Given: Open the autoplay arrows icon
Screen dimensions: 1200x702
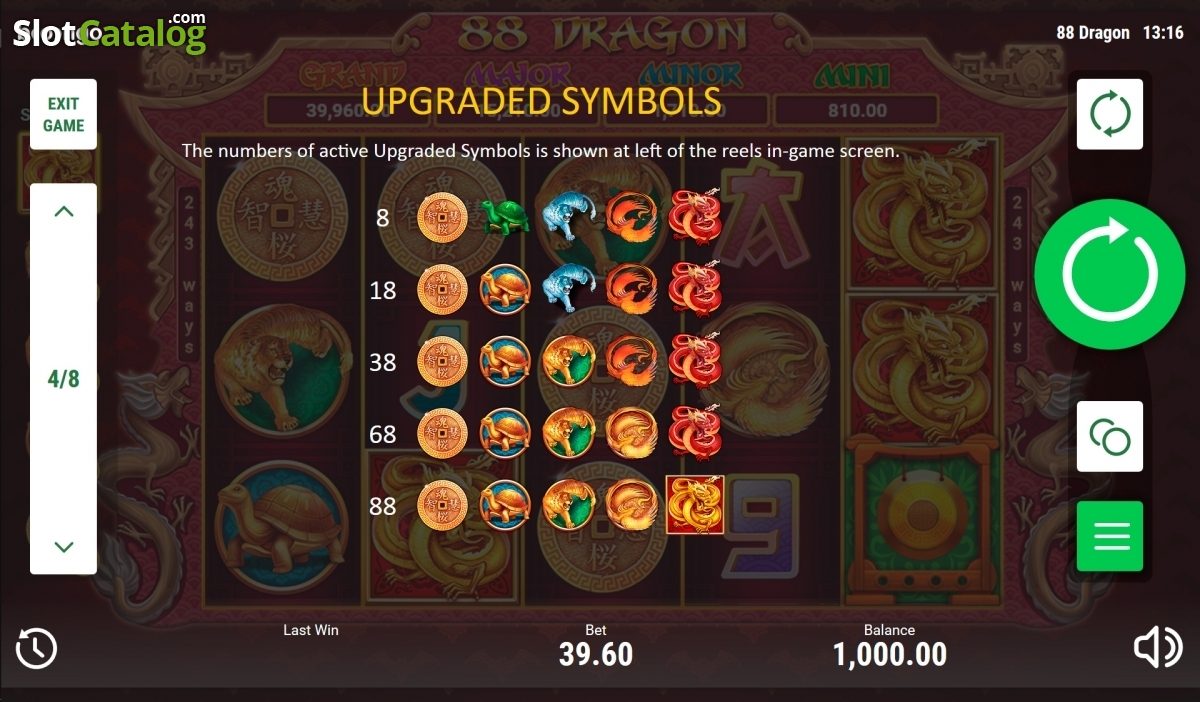Looking at the screenshot, I should point(1110,115).
